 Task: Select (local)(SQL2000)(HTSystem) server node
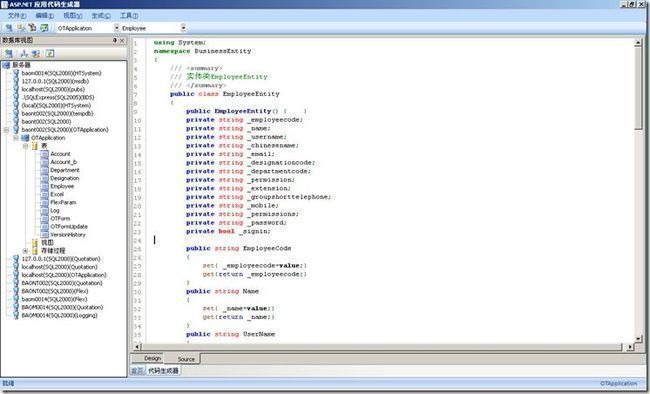56,105
